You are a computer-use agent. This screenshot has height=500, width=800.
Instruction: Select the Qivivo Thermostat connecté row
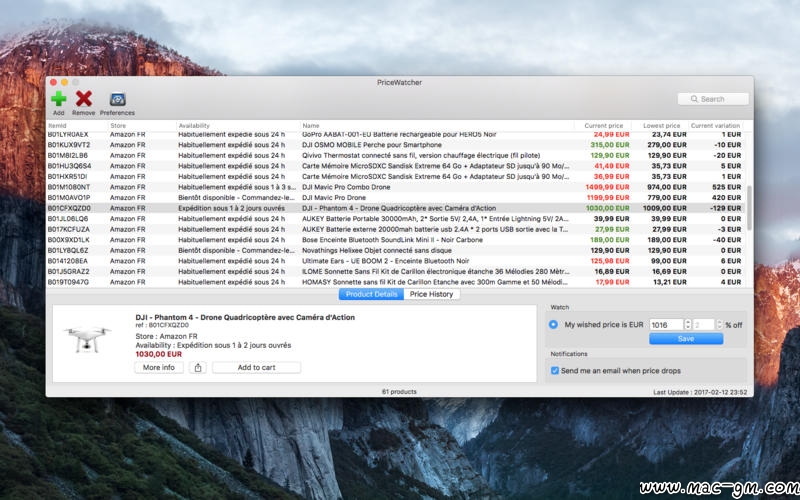click(x=395, y=156)
